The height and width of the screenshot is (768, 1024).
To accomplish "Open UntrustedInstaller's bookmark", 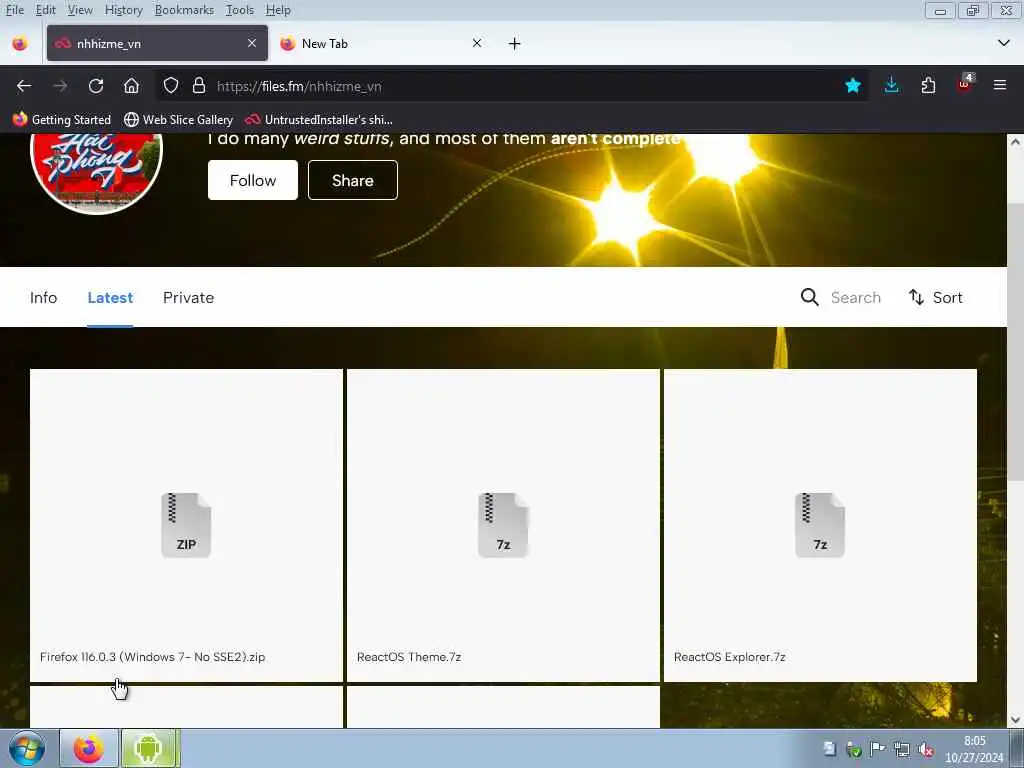I will (x=319, y=120).
